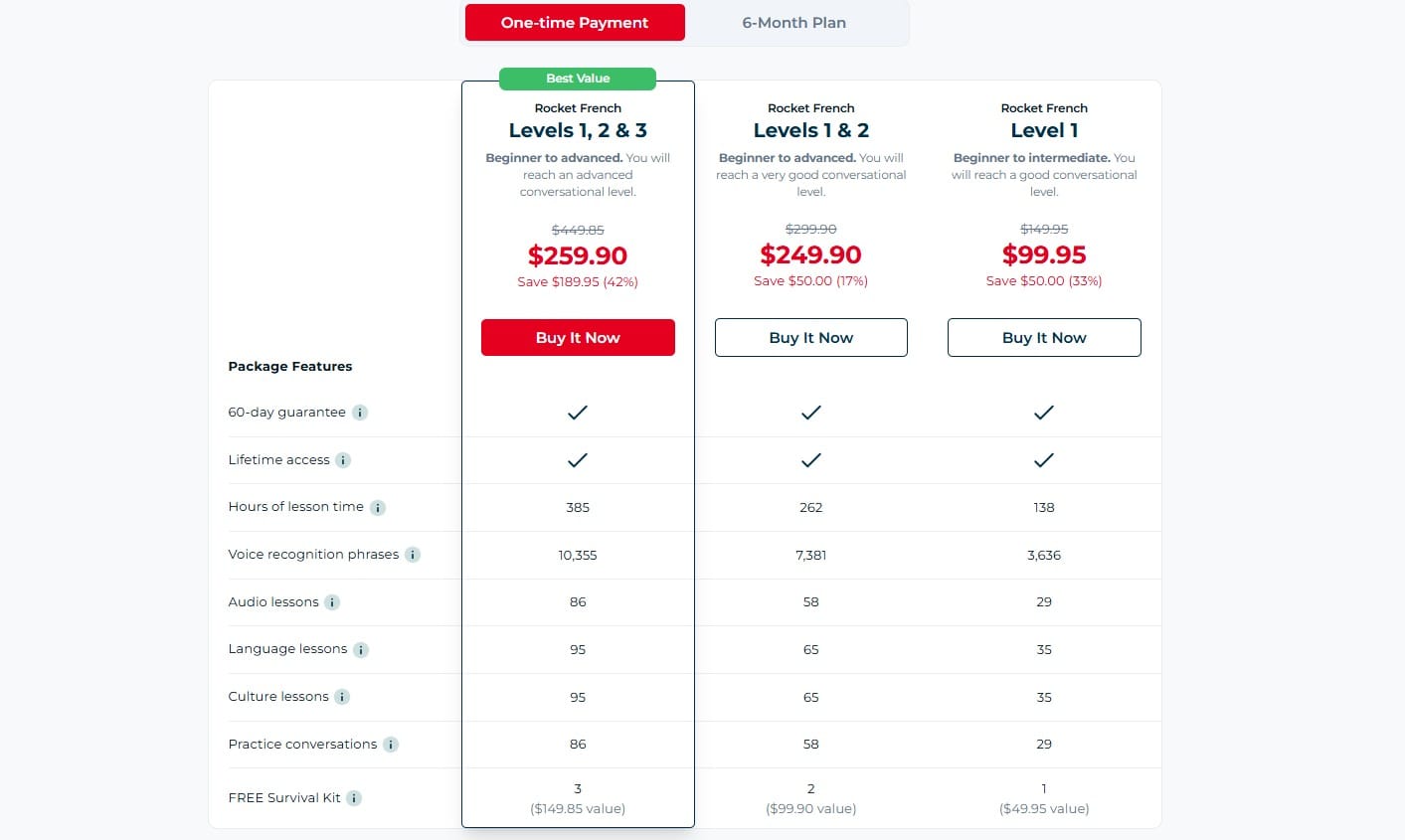Select the One-time Payment tab
Screen dimensions: 1405x840
pos(575,23)
